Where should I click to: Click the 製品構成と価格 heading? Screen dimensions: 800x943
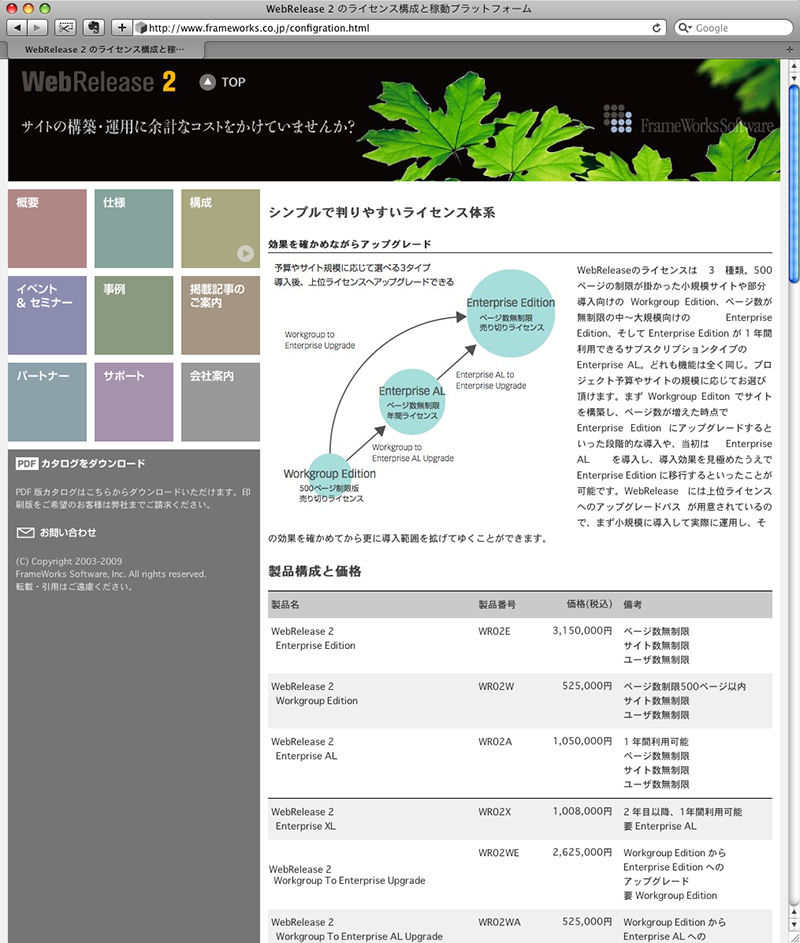click(x=315, y=571)
